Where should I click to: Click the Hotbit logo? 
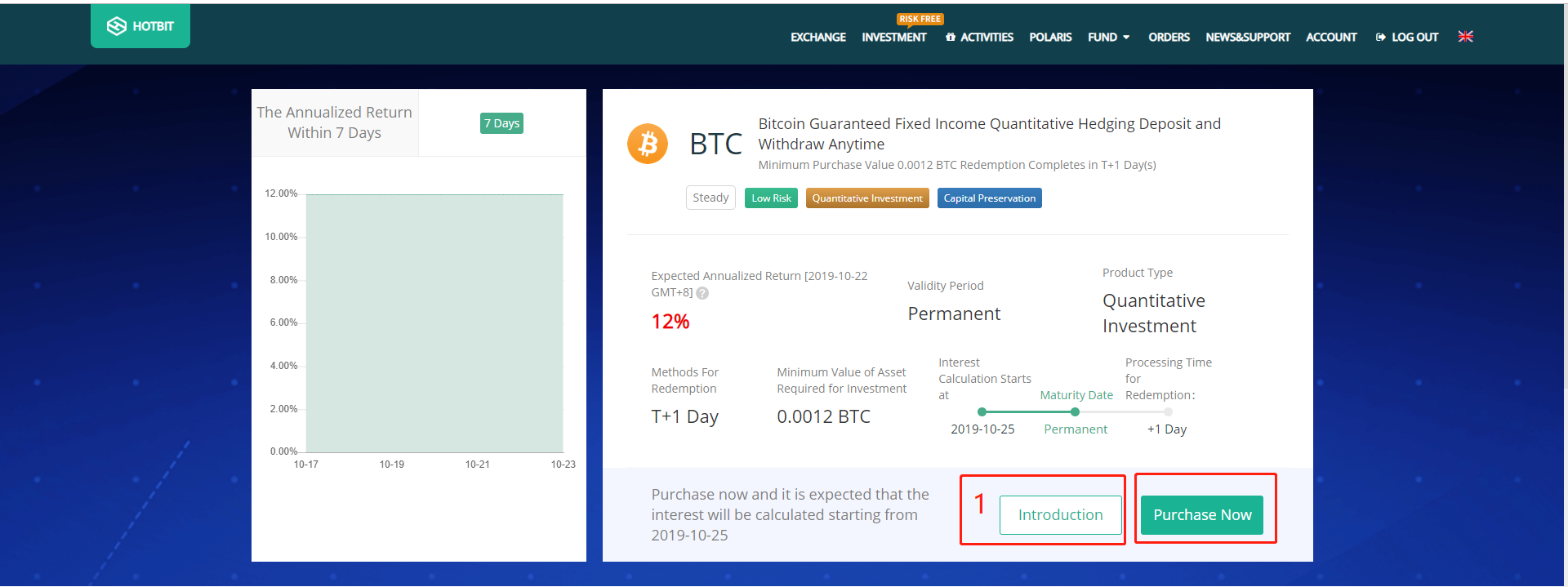(140, 26)
